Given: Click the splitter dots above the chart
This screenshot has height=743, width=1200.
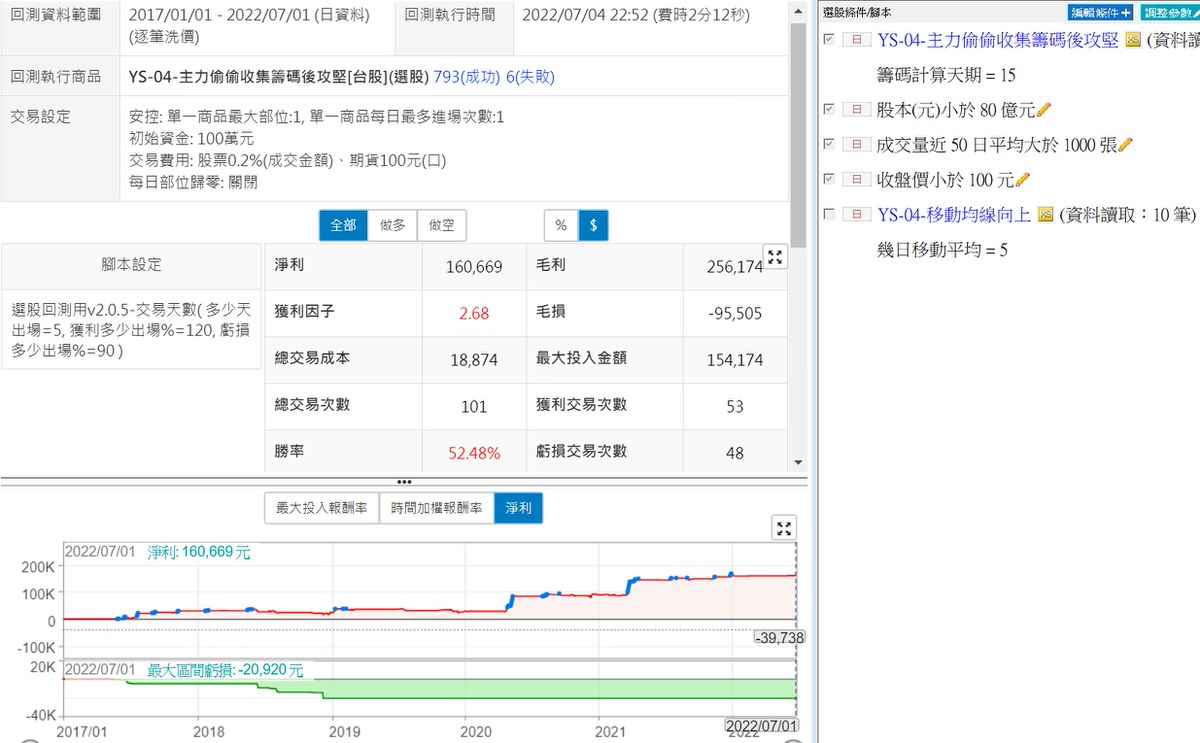Looking at the screenshot, I should point(404,481).
